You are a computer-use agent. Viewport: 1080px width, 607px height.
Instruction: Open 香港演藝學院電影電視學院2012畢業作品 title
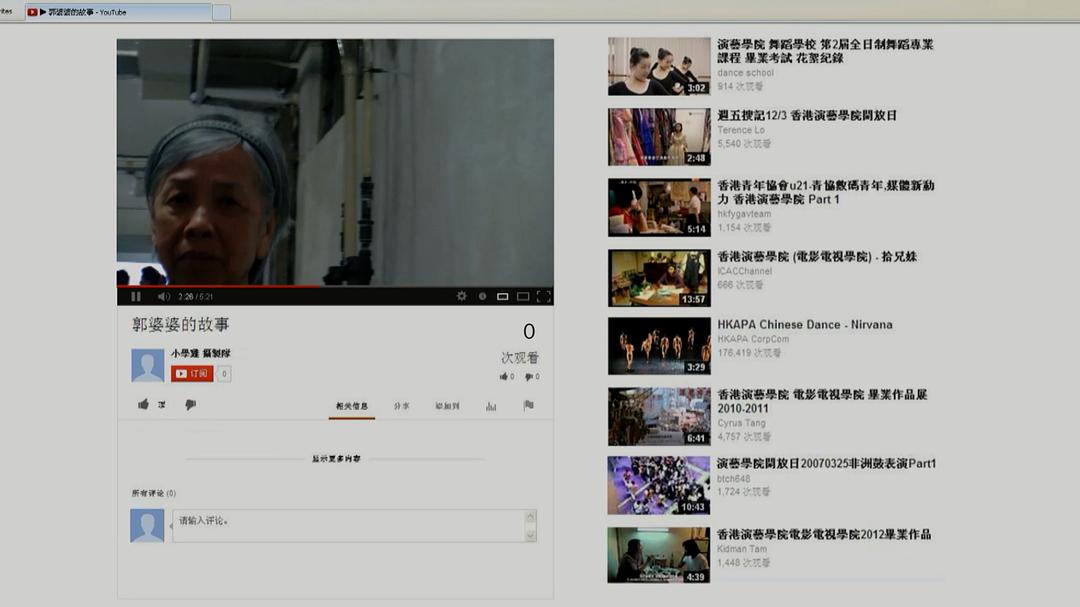824,534
